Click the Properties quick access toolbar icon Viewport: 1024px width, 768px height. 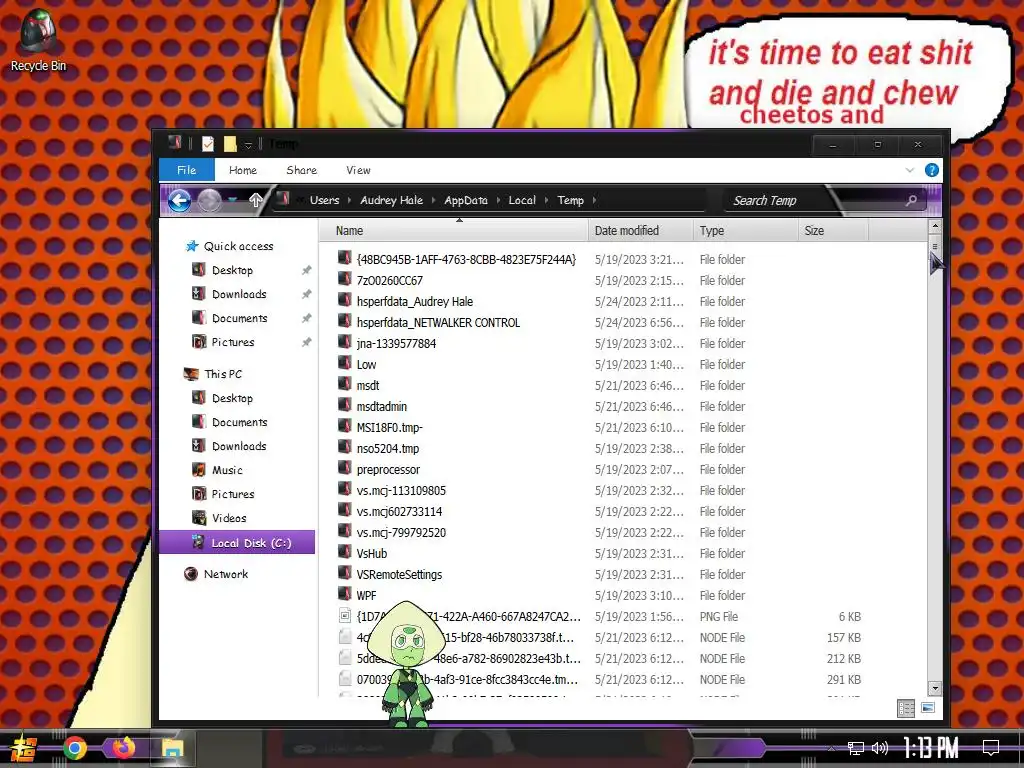(208, 143)
